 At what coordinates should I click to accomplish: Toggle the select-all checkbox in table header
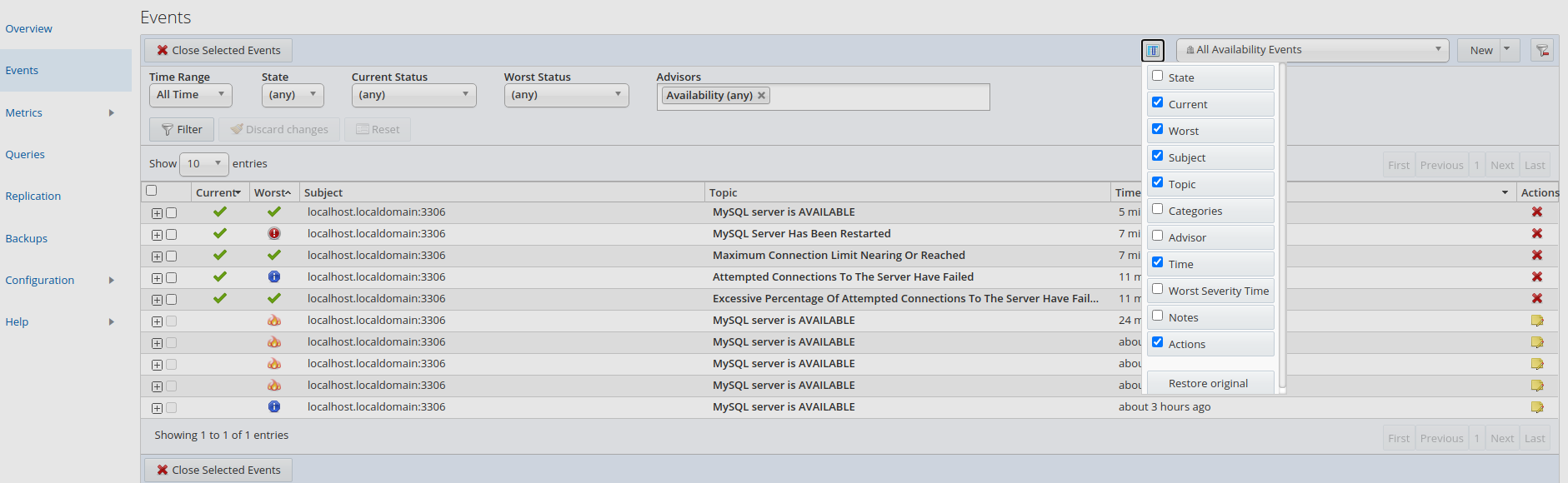[x=151, y=190]
